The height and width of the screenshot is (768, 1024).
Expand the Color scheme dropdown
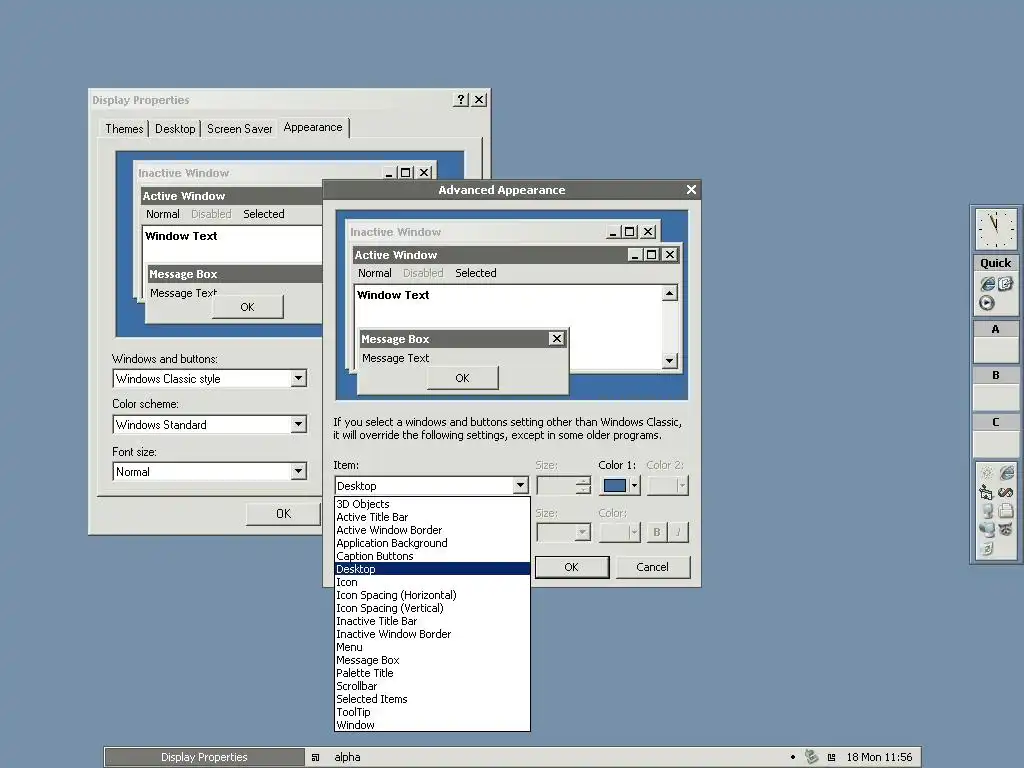pos(298,424)
